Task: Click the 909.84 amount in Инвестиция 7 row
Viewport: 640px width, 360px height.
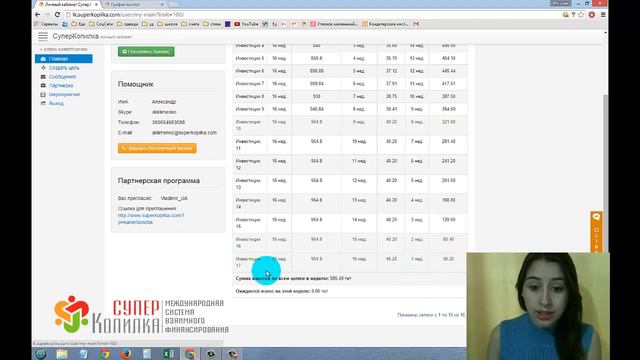Action: click(316, 84)
